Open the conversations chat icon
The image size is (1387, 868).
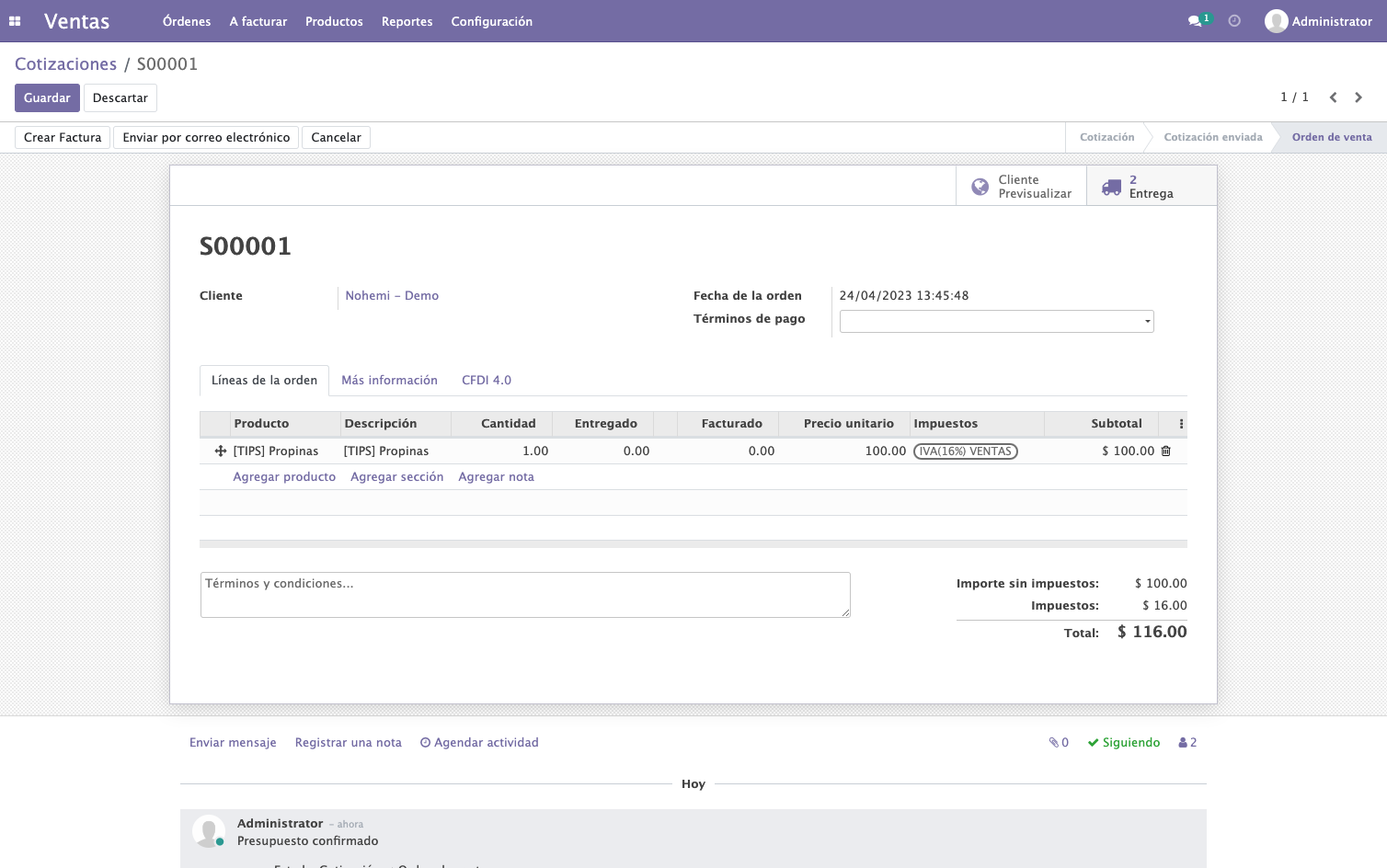point(1195,21)
